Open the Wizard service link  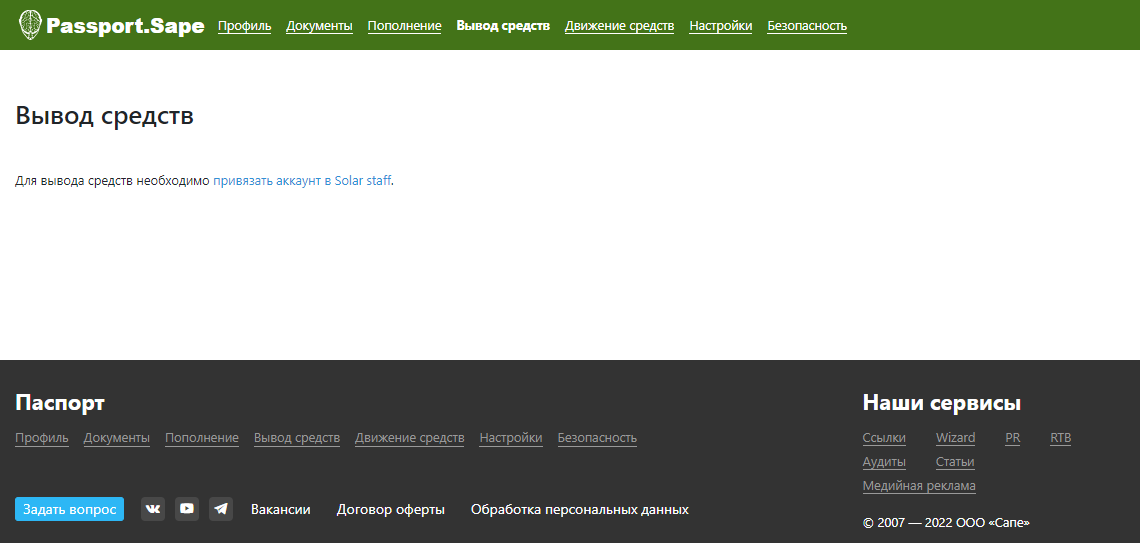[x=955, y=438]
